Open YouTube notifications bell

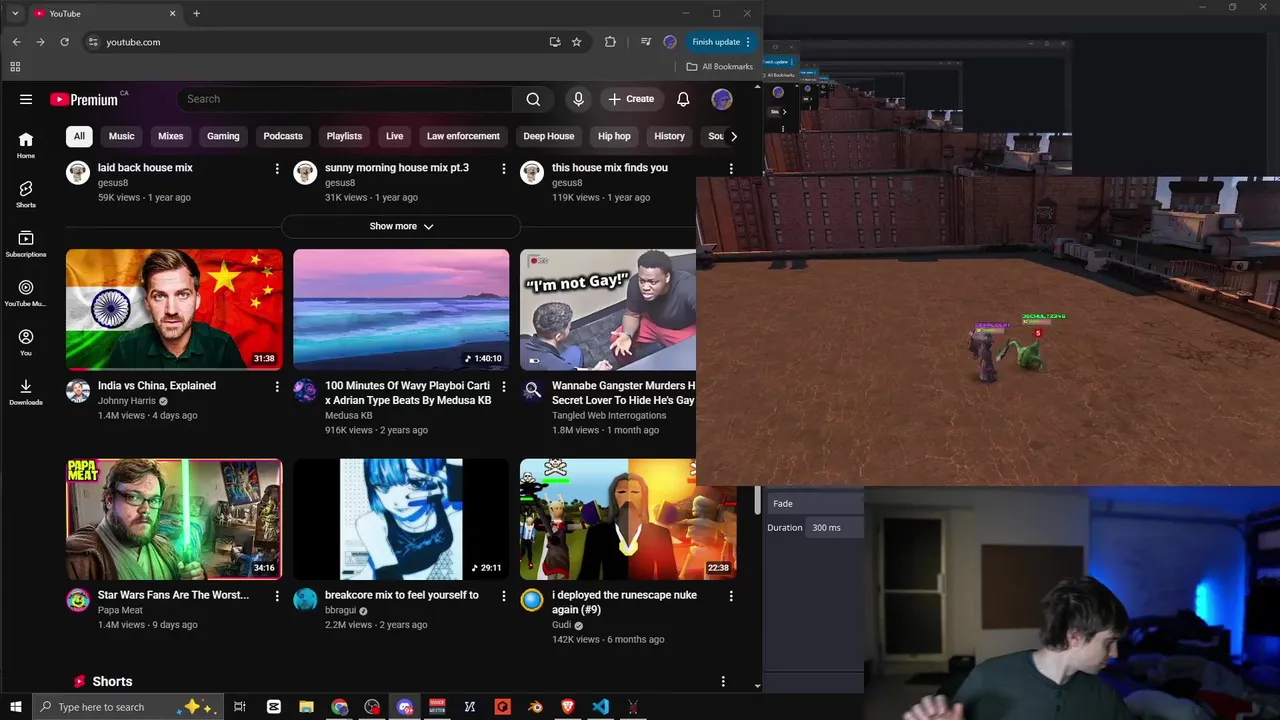click(x=683, y=99)
